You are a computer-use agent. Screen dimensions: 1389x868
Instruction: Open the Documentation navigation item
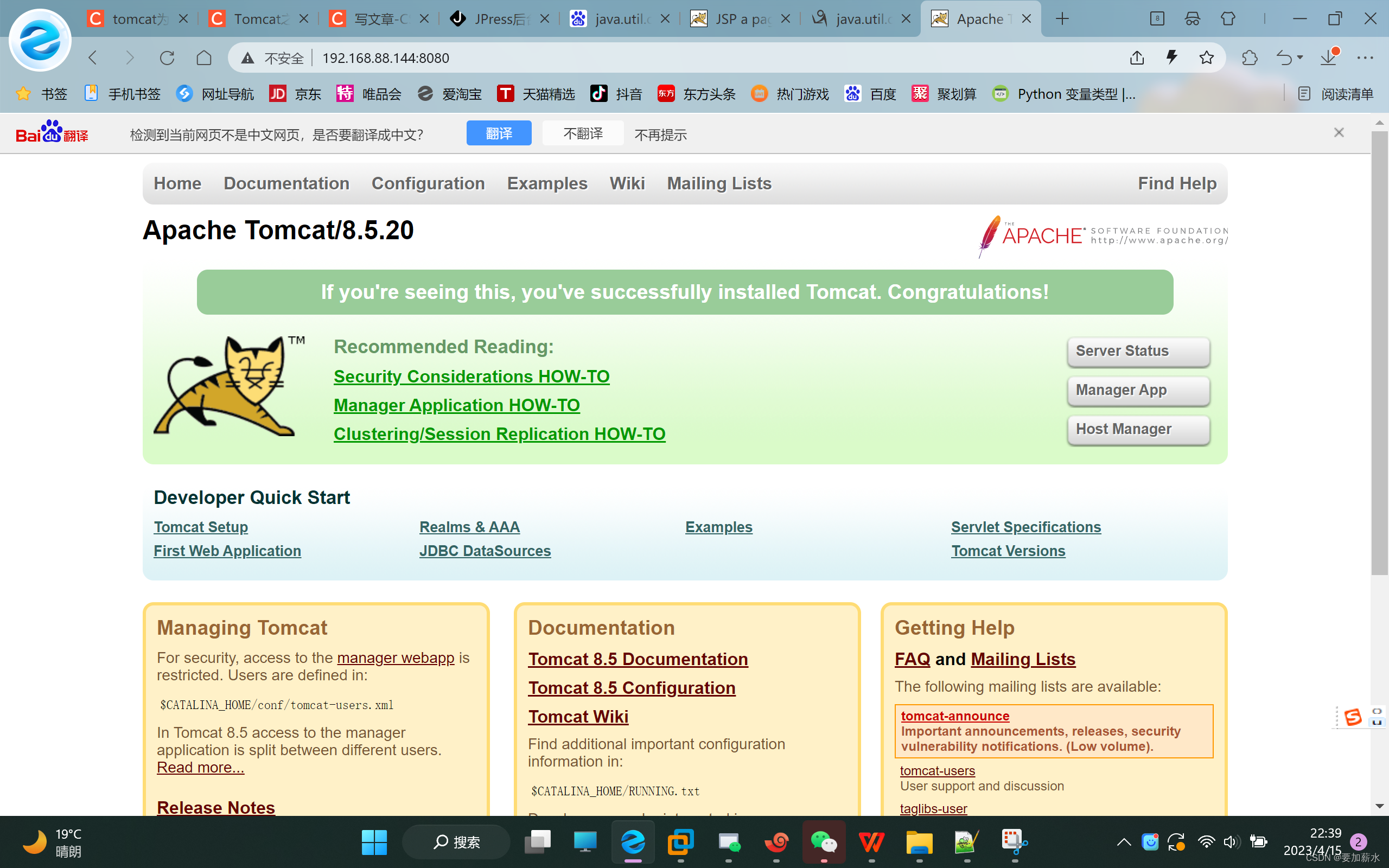pyautogui.click(x=286, y=183)
